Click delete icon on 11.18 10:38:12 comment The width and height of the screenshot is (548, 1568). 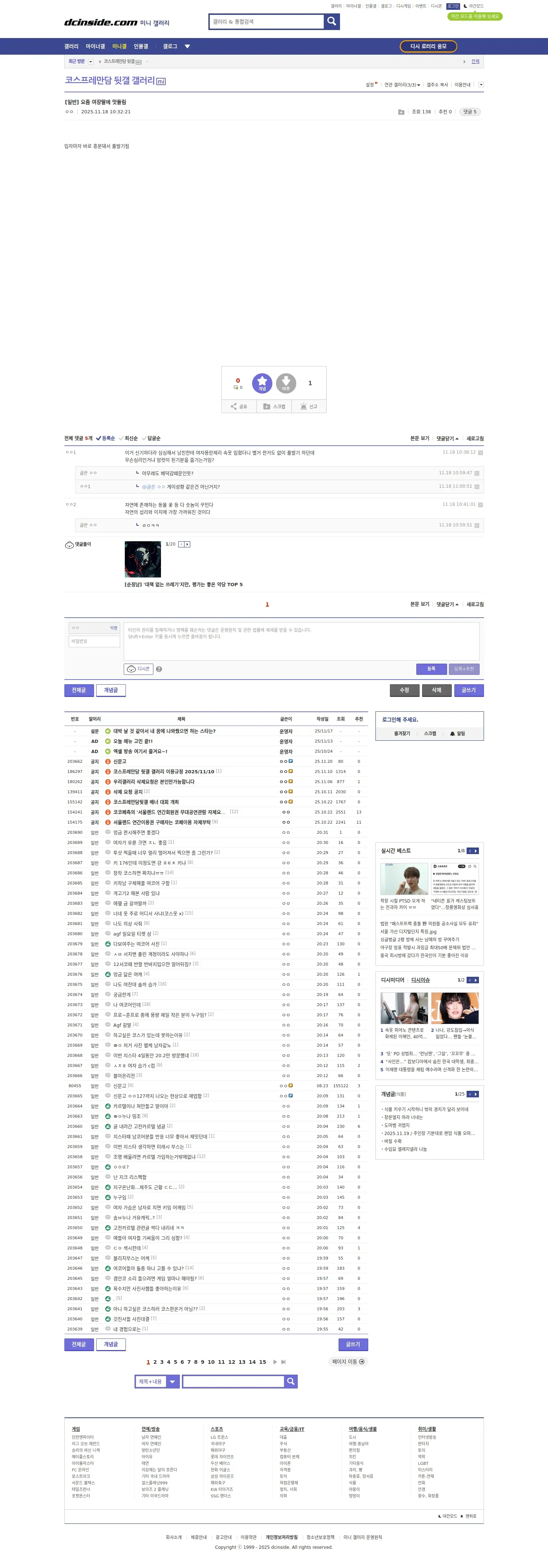pos(480,452)
